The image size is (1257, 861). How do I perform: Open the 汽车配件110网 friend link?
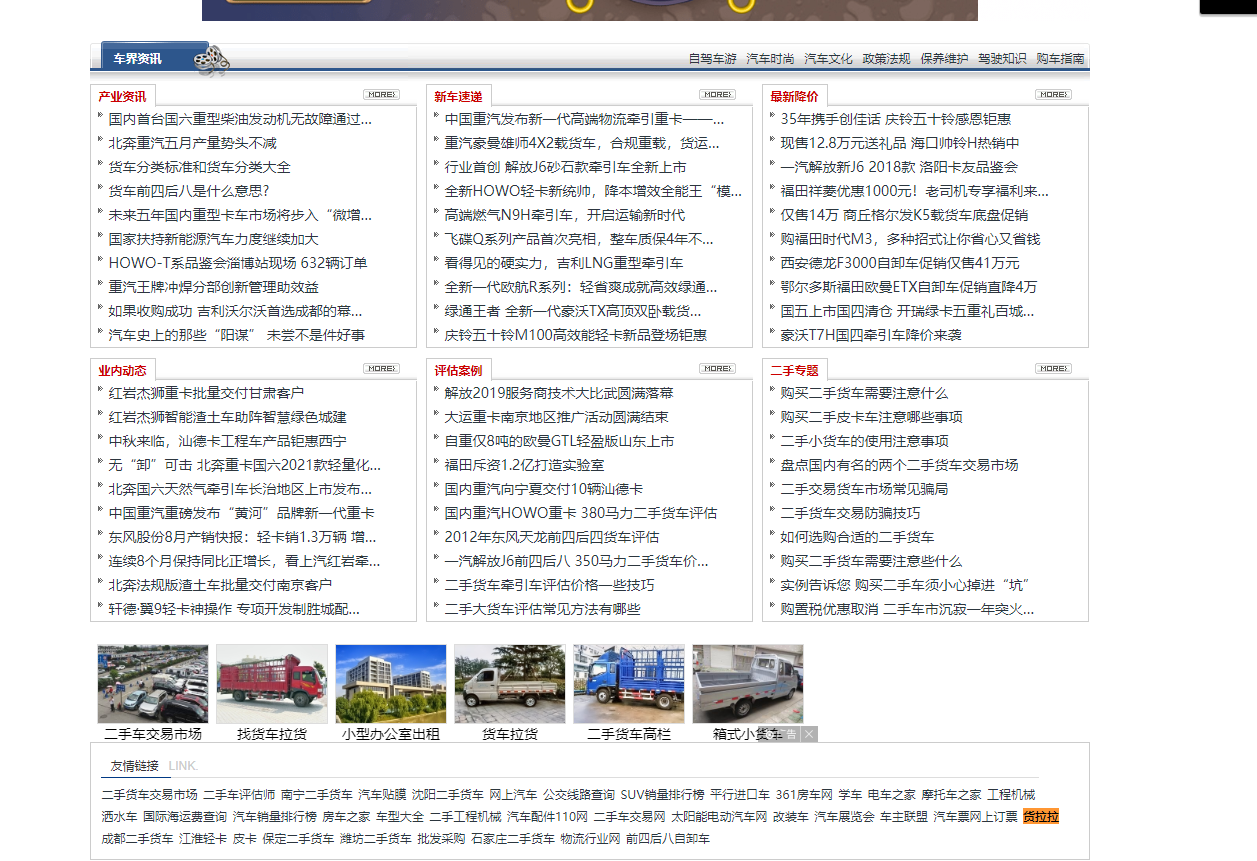tap(546, 815)
